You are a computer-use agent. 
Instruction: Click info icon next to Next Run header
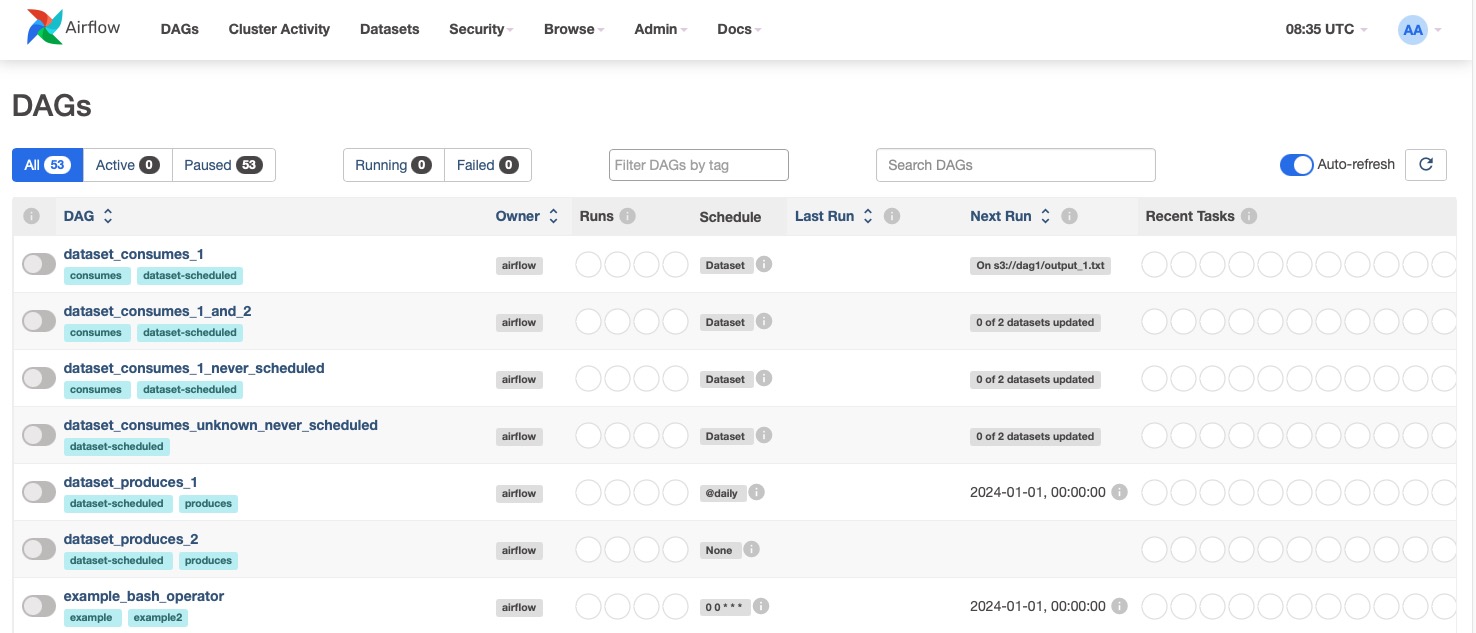pyautogui.click(x=1069, y=216)
